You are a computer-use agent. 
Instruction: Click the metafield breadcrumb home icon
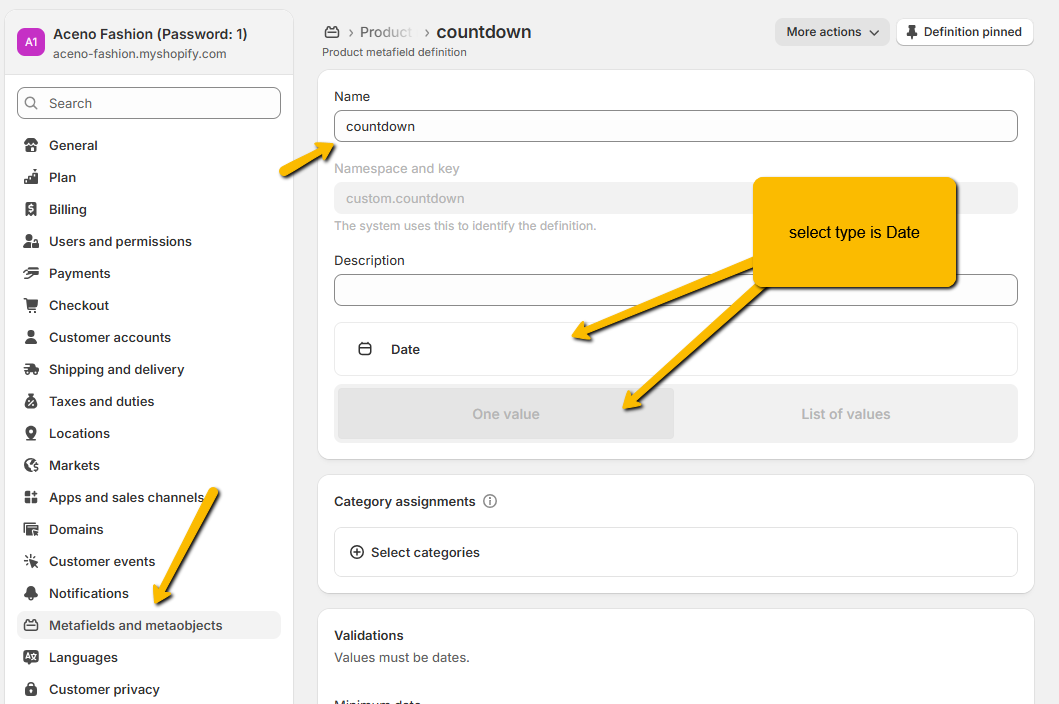tap(332, 32)
